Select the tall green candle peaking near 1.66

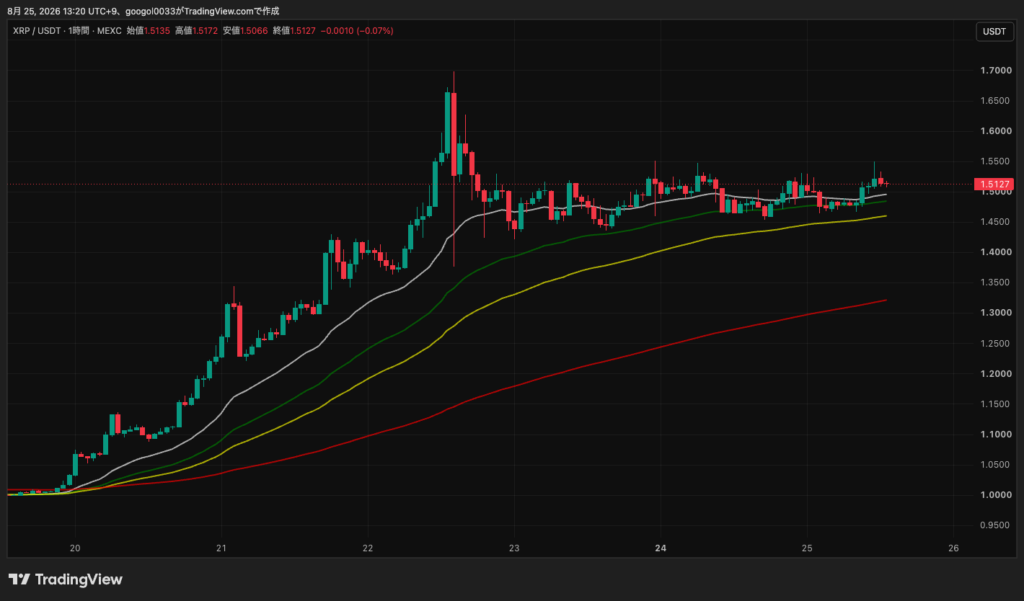(447, 124)
